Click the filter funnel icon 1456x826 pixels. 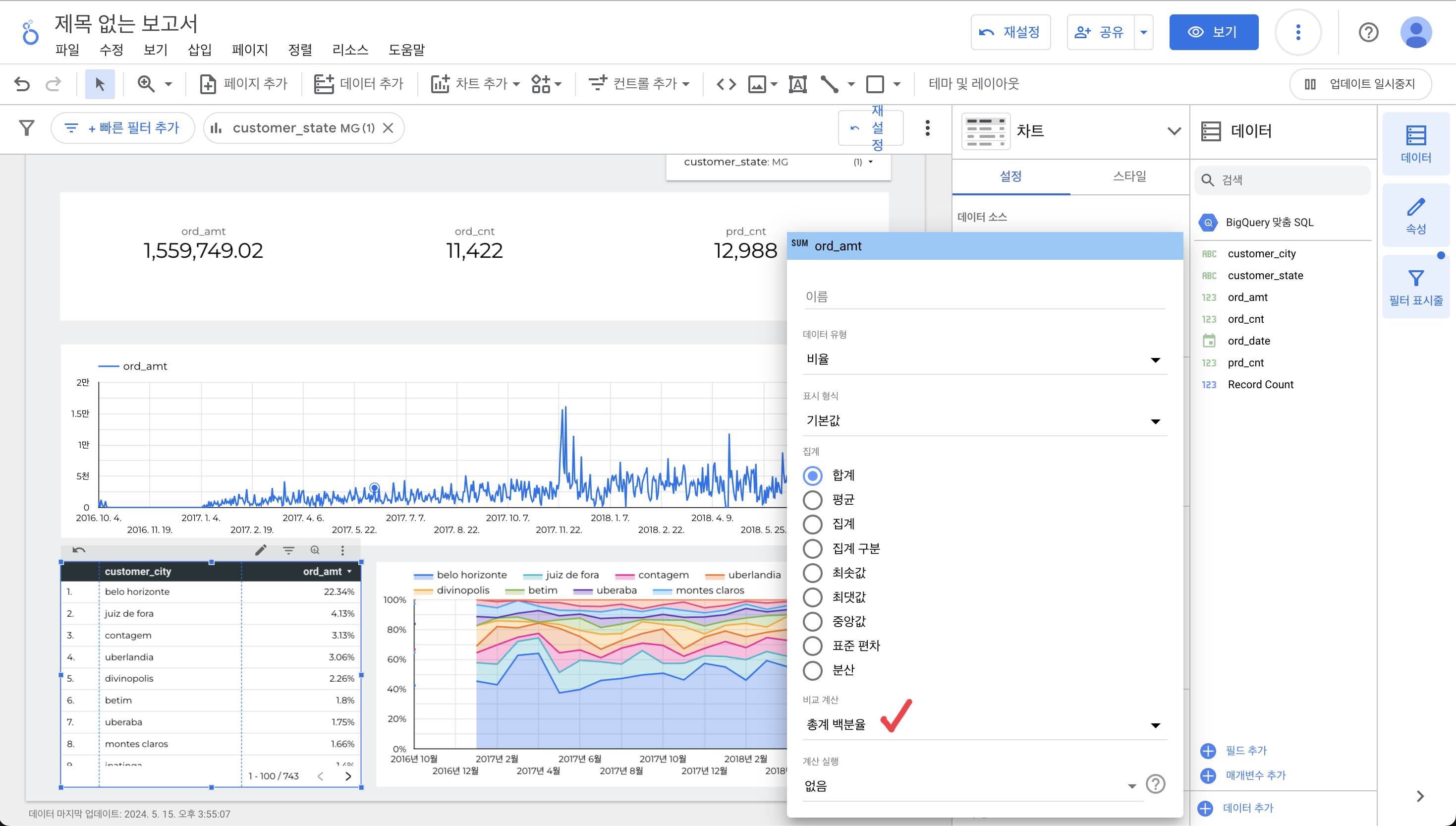pyautogui.click(x=27, y=127)
